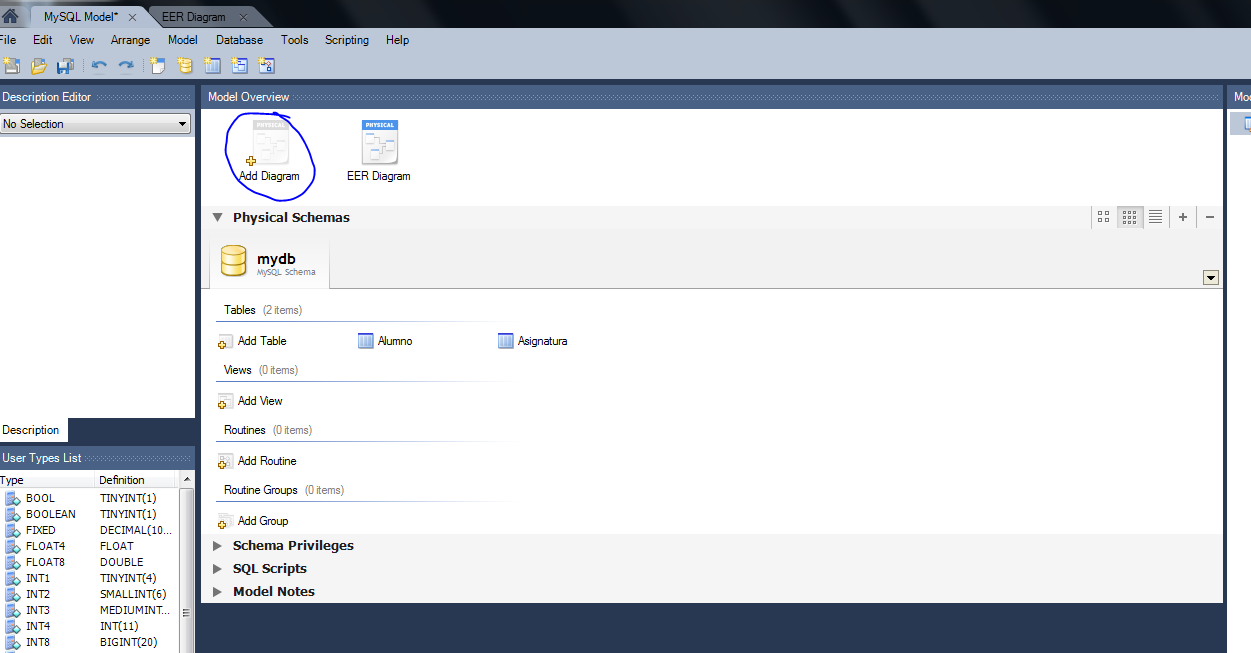Open the mydb schema icon in Physical Schemas
The height and width of the screenshot is (653, 1251).
(233, 260)
